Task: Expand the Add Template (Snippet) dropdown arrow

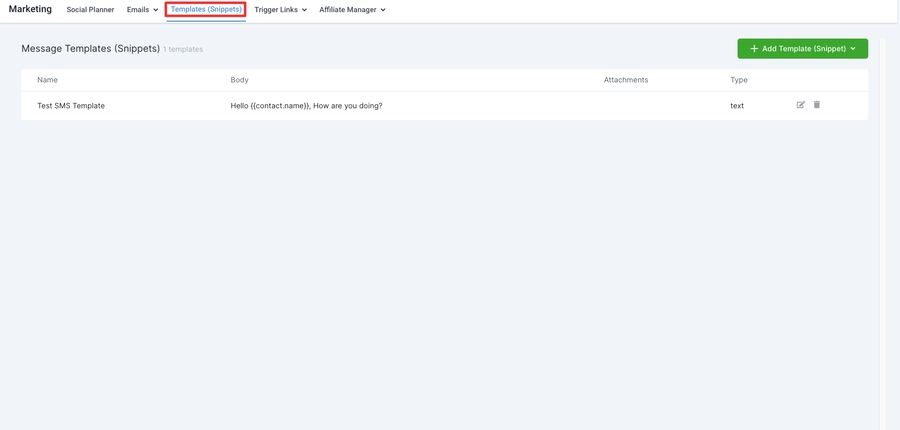Action: pyautogui.click(x=853, y=49)
